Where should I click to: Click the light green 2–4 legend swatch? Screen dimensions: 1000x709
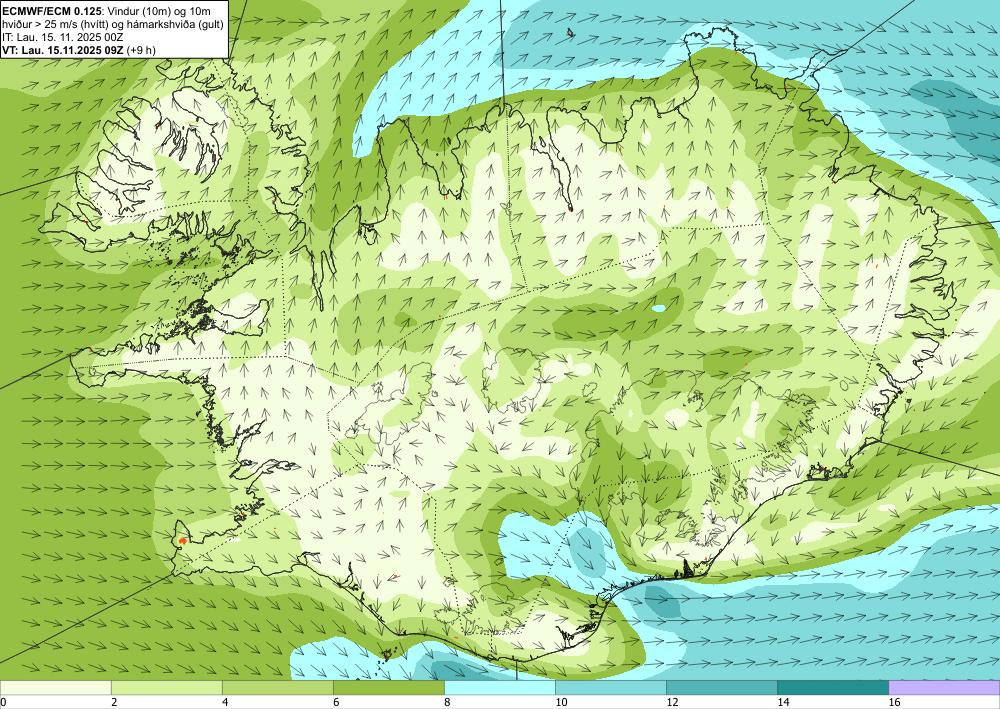coord(166,687)
